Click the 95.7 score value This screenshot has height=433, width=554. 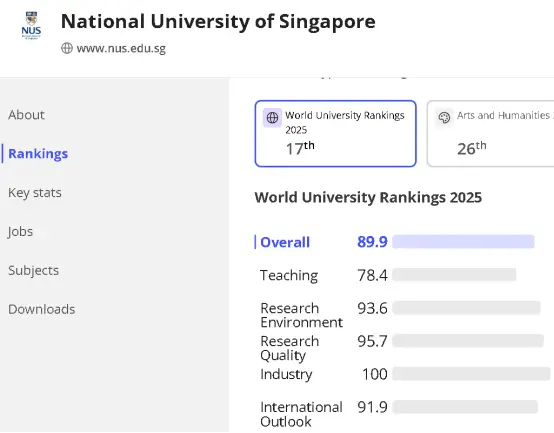click(x=372, y=341)
